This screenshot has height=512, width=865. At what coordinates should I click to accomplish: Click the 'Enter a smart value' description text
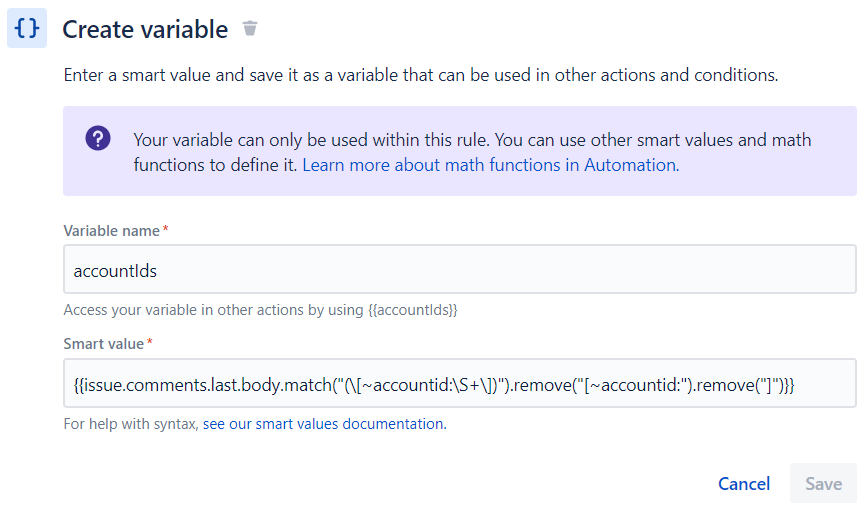point(421,75)
